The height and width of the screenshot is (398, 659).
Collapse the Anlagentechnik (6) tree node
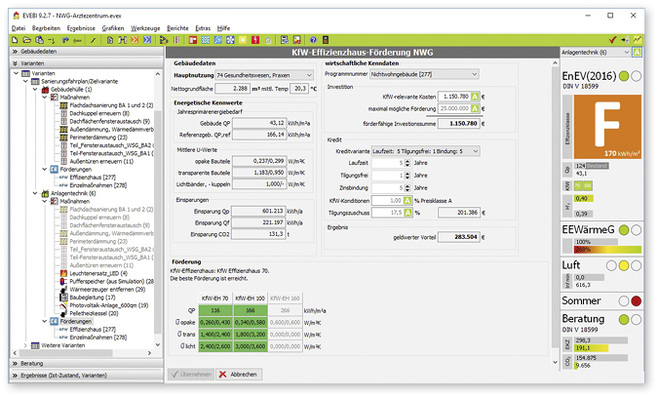35,193
